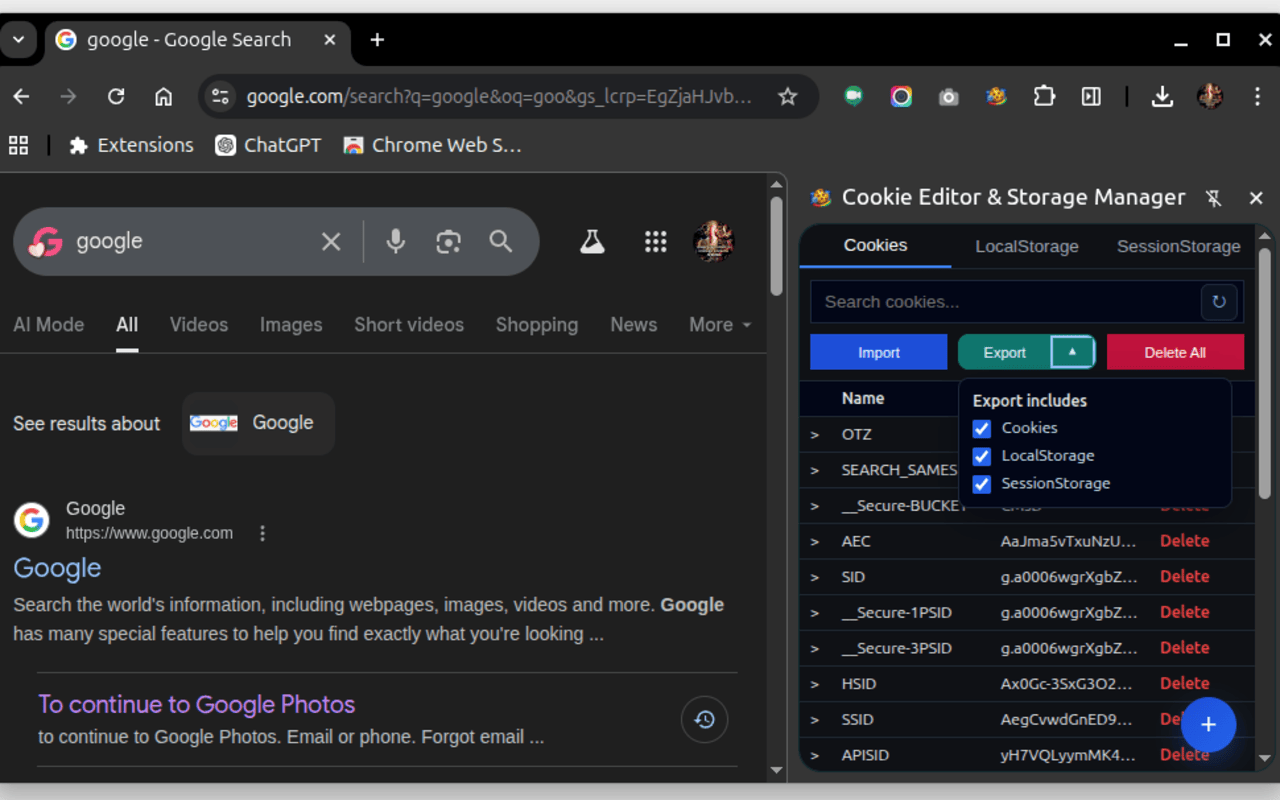Open a new browser tab
This screenshot has width=1280, height=800.
click(377, 40)
